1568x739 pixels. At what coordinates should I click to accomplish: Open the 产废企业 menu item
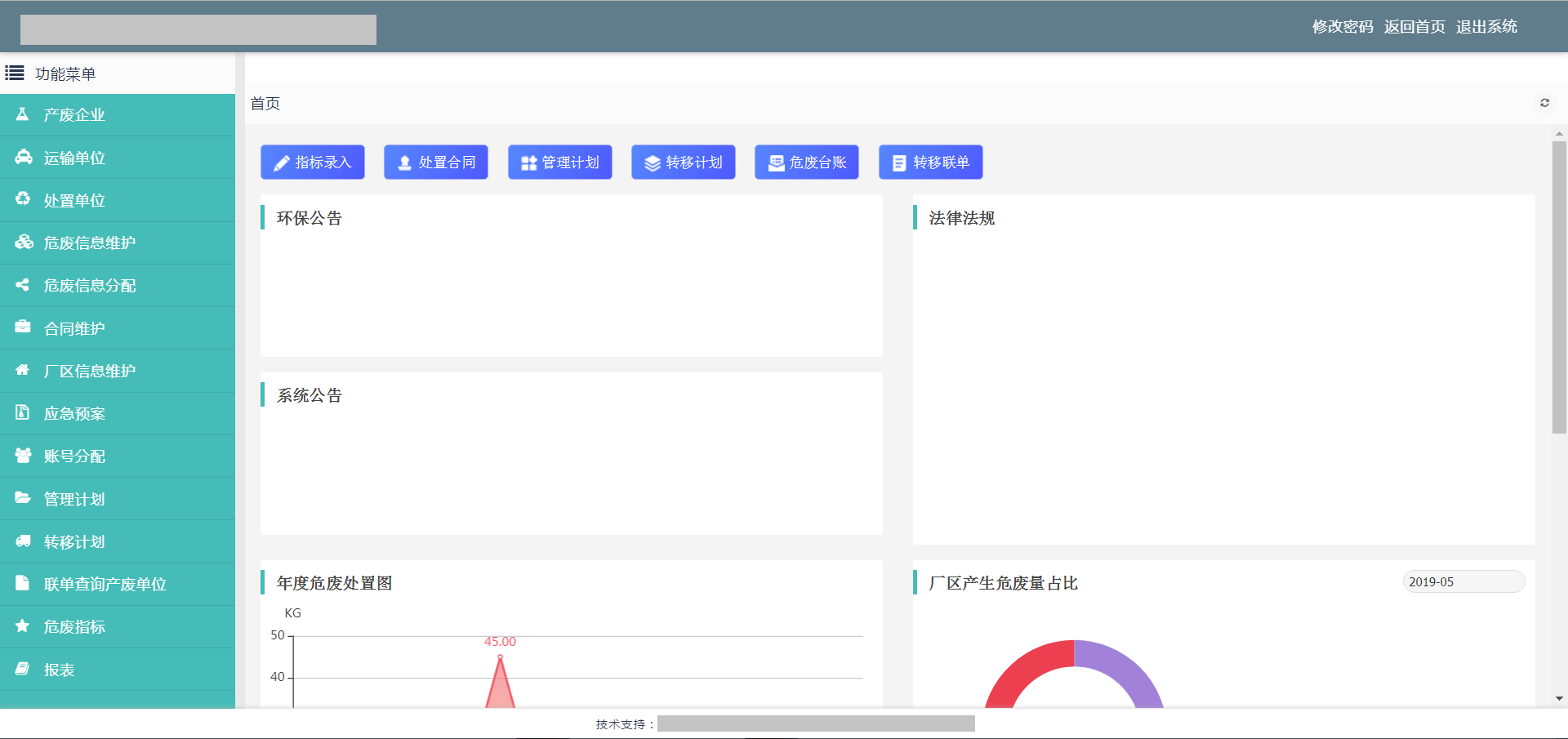(x=118, y=114)
